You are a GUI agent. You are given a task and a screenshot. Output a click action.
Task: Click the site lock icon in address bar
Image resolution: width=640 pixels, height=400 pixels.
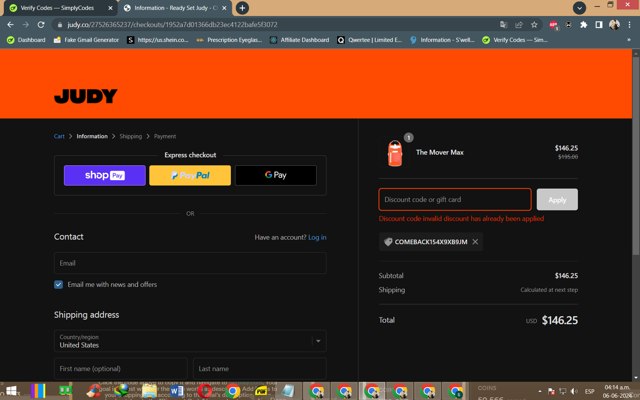[x=60, y=25]
